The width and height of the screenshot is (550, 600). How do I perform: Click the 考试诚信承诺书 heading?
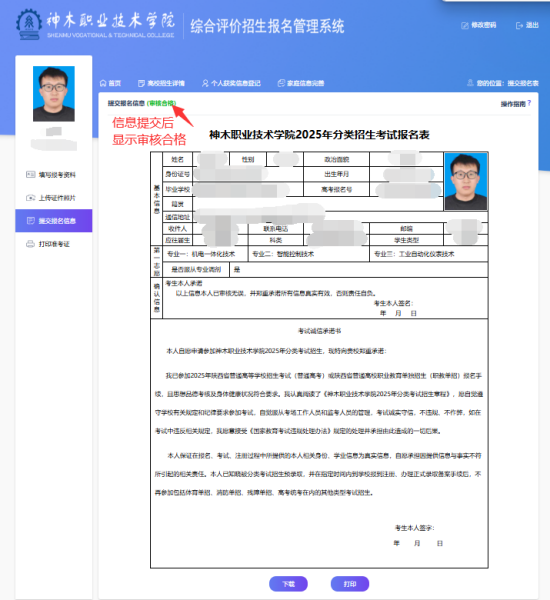(319, 331)
